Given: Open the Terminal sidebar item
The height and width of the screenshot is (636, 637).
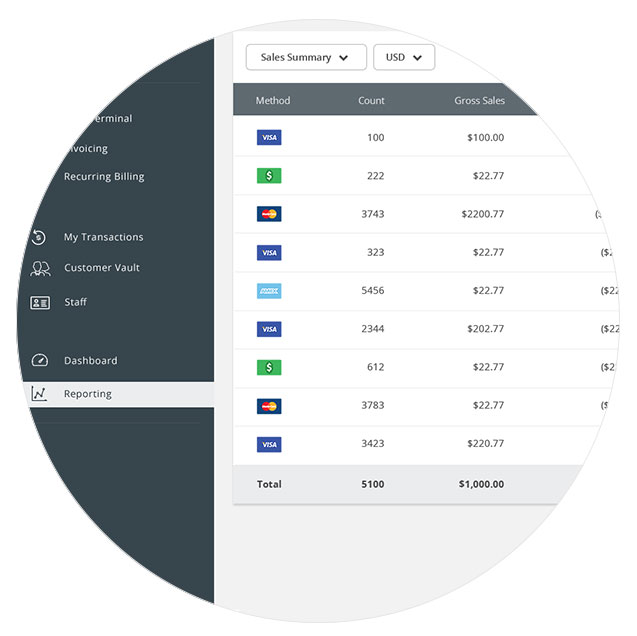Looking at the screenshot, I should point(113,119).
